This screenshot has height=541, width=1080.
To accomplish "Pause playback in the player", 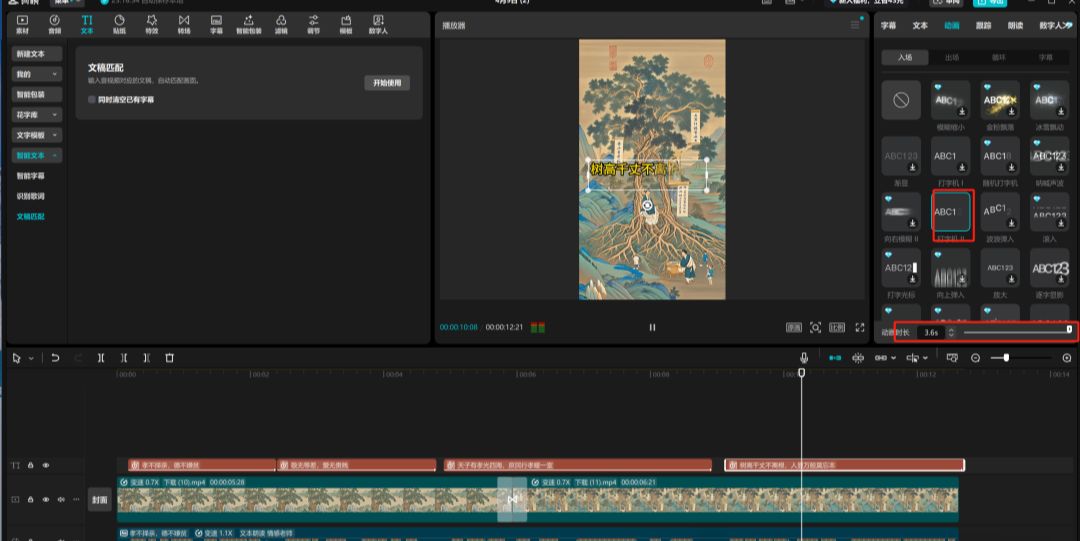I will (x=652, y=327).
